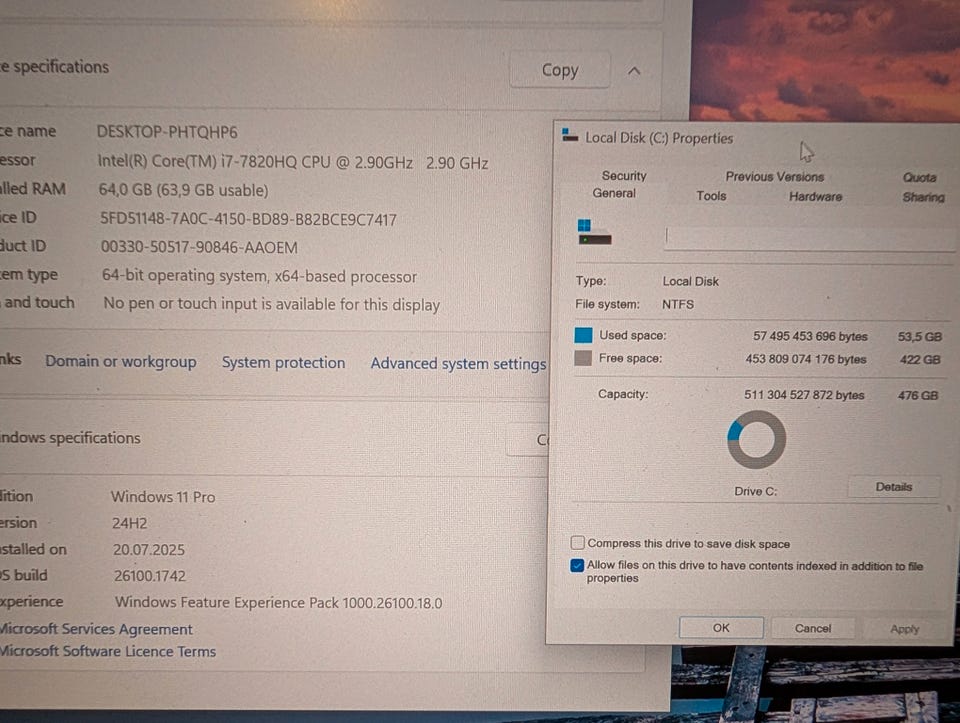
Task: Select device ID 5FD51148-7A0C-4150-BD89-B82BCE9C7417
Action: coord(249,219)
